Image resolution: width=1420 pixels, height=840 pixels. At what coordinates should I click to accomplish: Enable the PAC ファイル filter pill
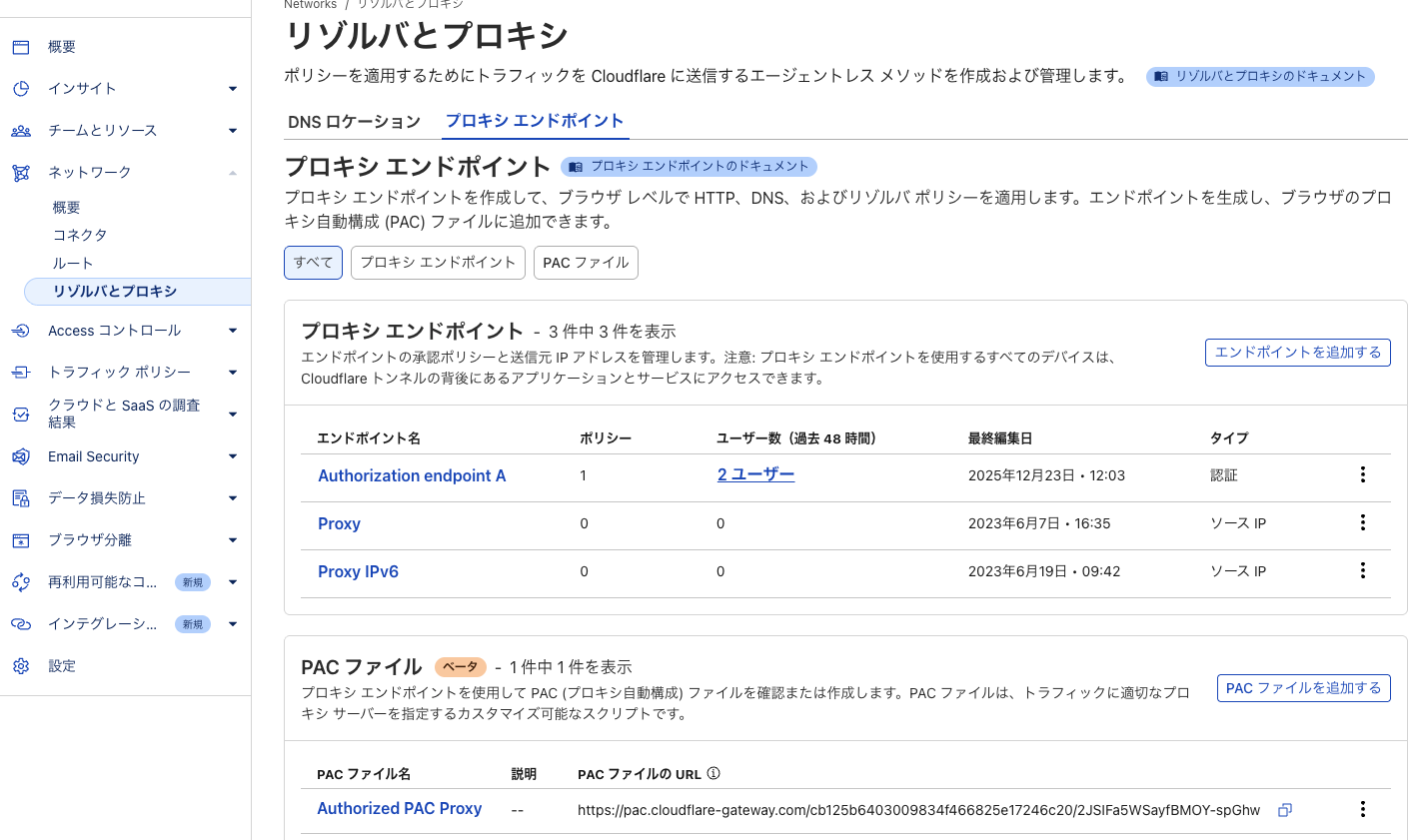(x=586, y=263)
